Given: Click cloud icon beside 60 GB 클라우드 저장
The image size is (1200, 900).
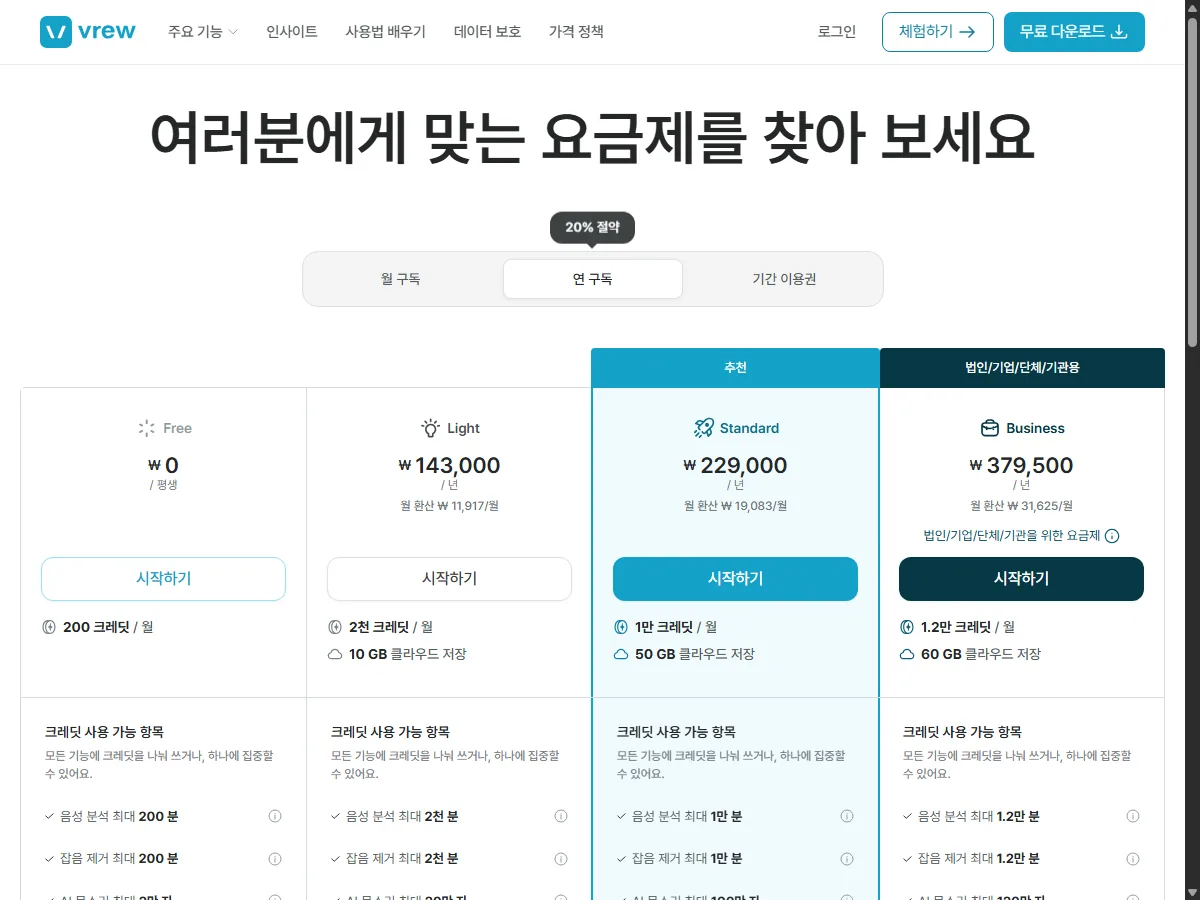Looking at the screenshot, I should (908, 654).
